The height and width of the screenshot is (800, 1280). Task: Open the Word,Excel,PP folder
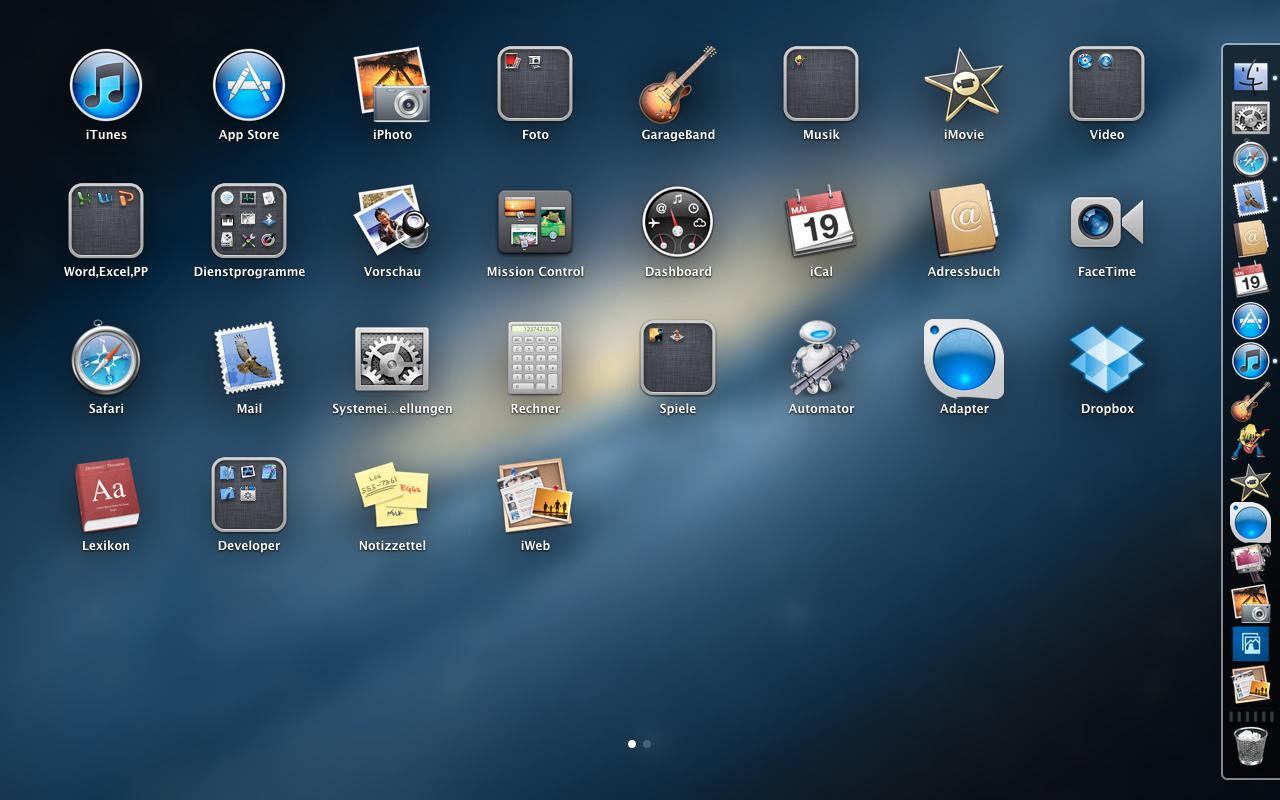tap(106, 221)
